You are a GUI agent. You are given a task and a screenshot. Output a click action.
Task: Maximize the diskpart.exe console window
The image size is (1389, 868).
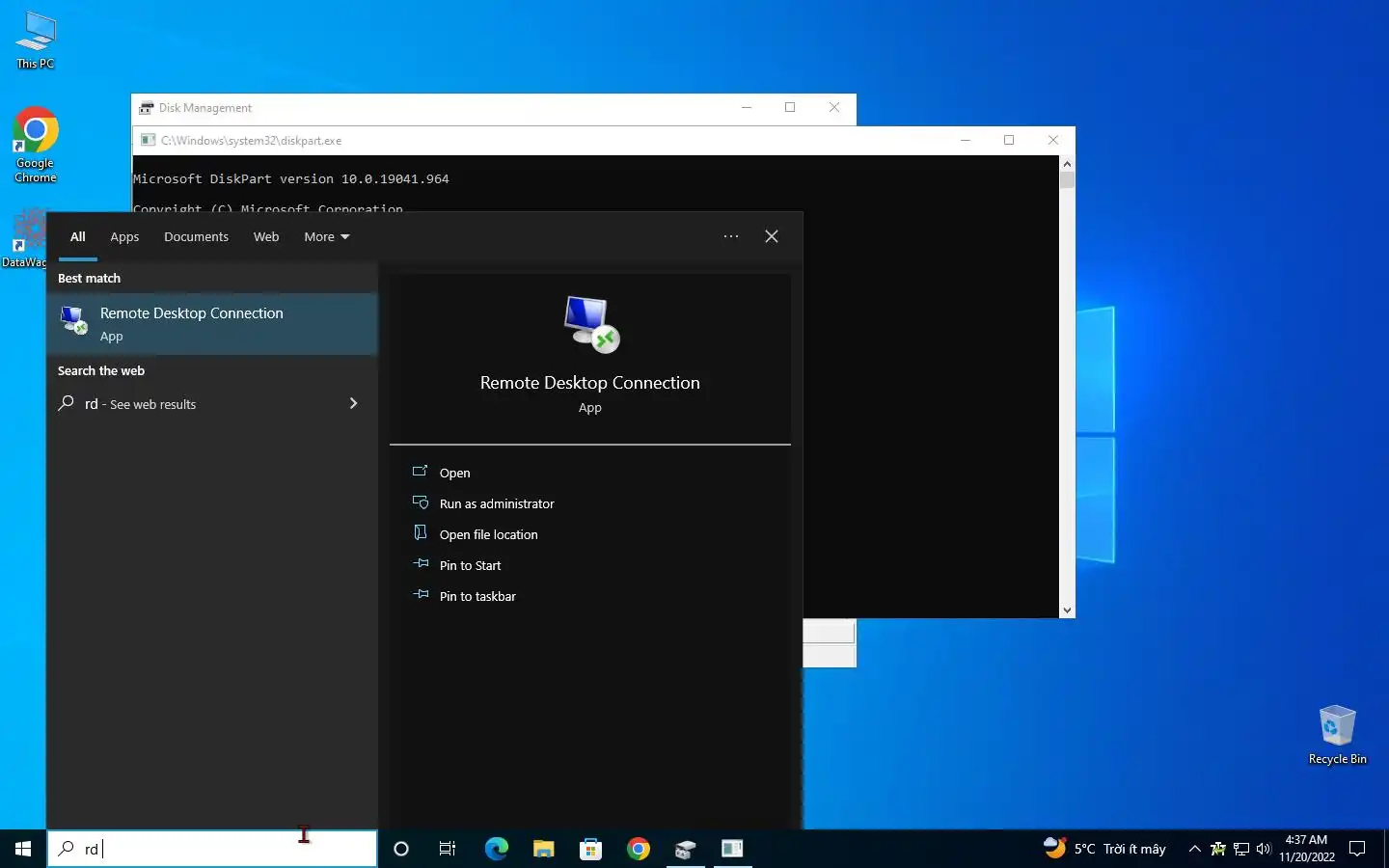[x=1009, y=140]
